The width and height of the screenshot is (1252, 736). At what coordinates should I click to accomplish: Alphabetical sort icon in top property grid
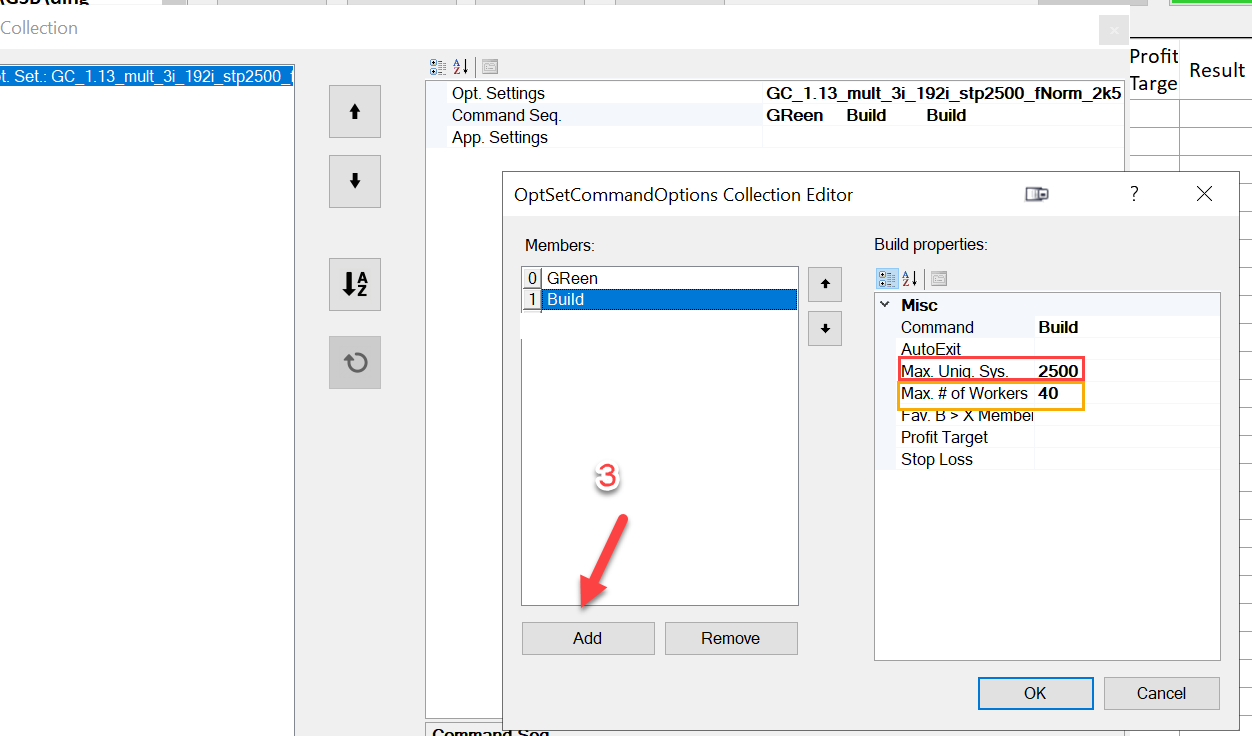click(x=461, y=67)
